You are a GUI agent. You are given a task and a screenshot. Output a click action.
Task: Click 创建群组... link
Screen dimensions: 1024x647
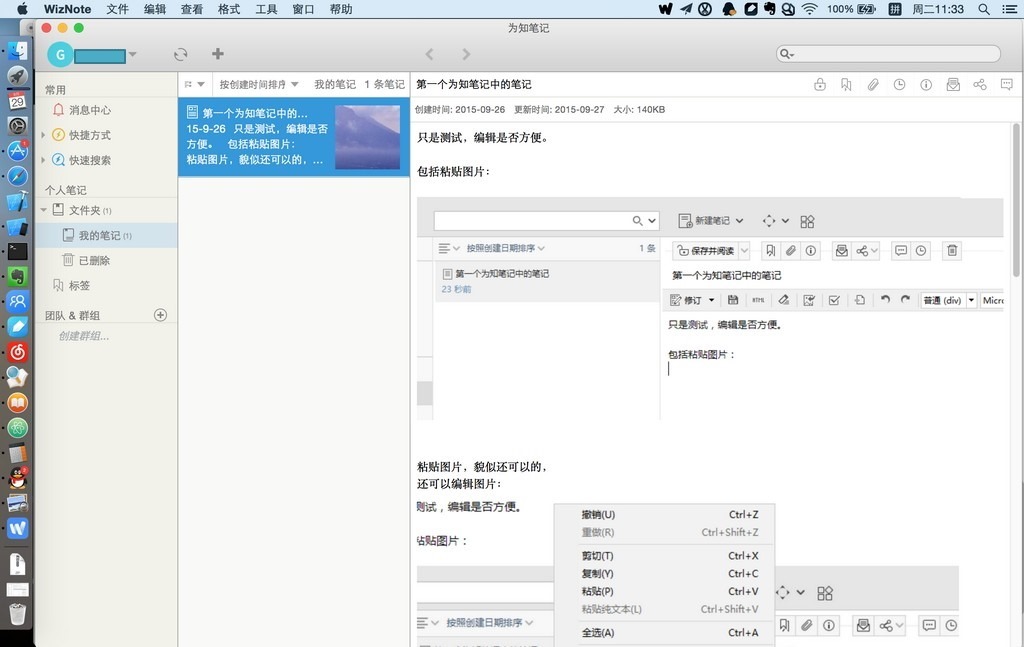[x=84, y=336]
